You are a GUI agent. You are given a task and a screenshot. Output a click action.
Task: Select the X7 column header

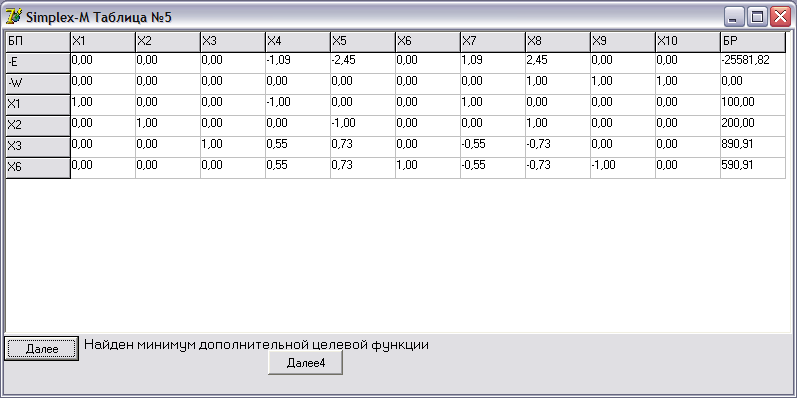pyautogui.click(x=493, y=42)
